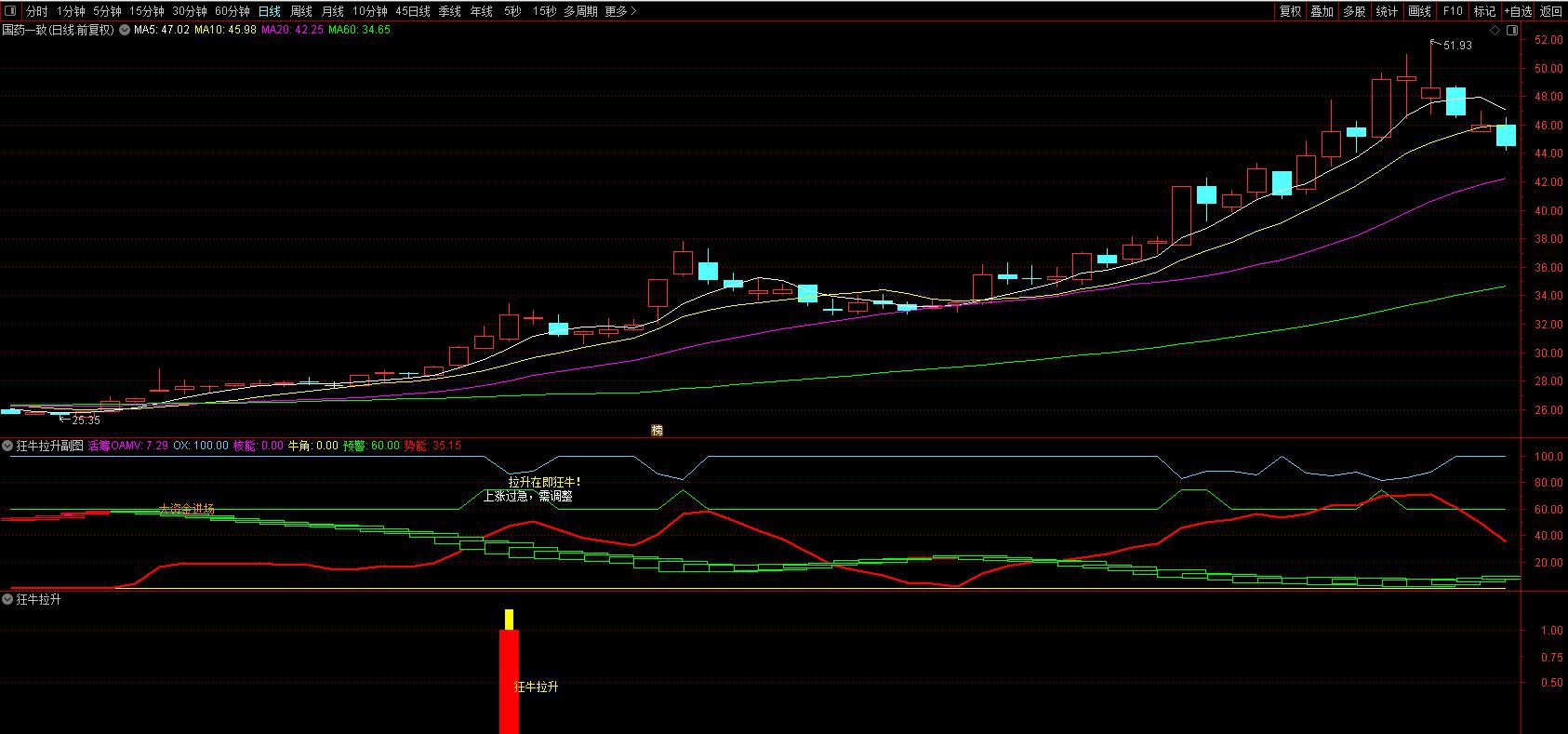
Task: Expand the 狂牛拉升副图 indicator settings arrow
Action: [x=8, y=446]
